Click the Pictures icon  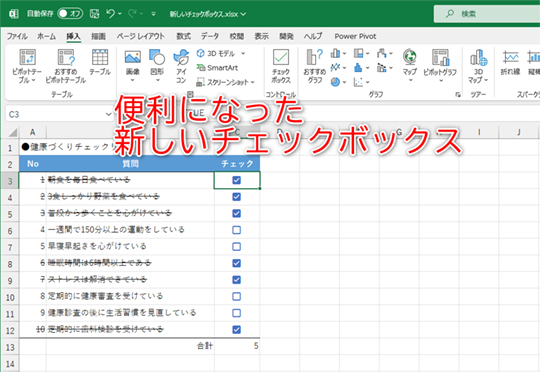pyautogui.click(x=133, y=57)
